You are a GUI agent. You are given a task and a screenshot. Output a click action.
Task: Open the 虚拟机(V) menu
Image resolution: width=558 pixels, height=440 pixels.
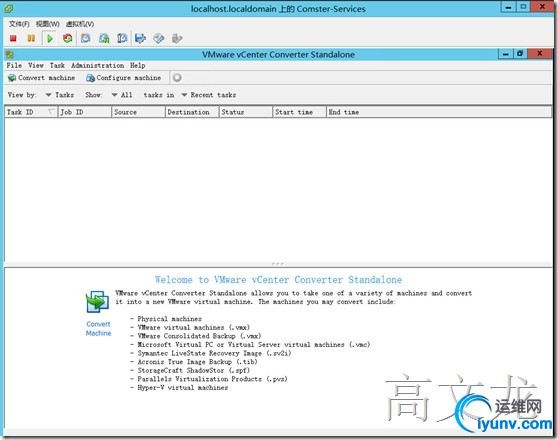coord(80,24)
